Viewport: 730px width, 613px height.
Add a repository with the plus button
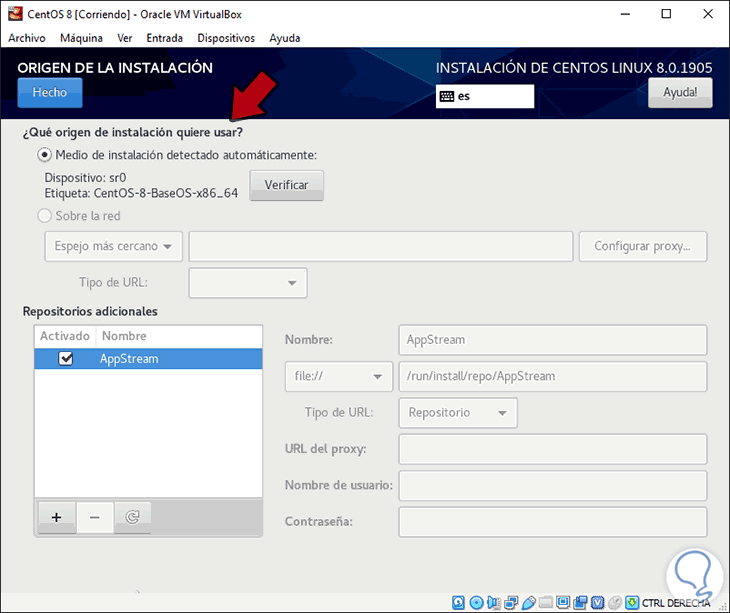[x=57, y=518]
